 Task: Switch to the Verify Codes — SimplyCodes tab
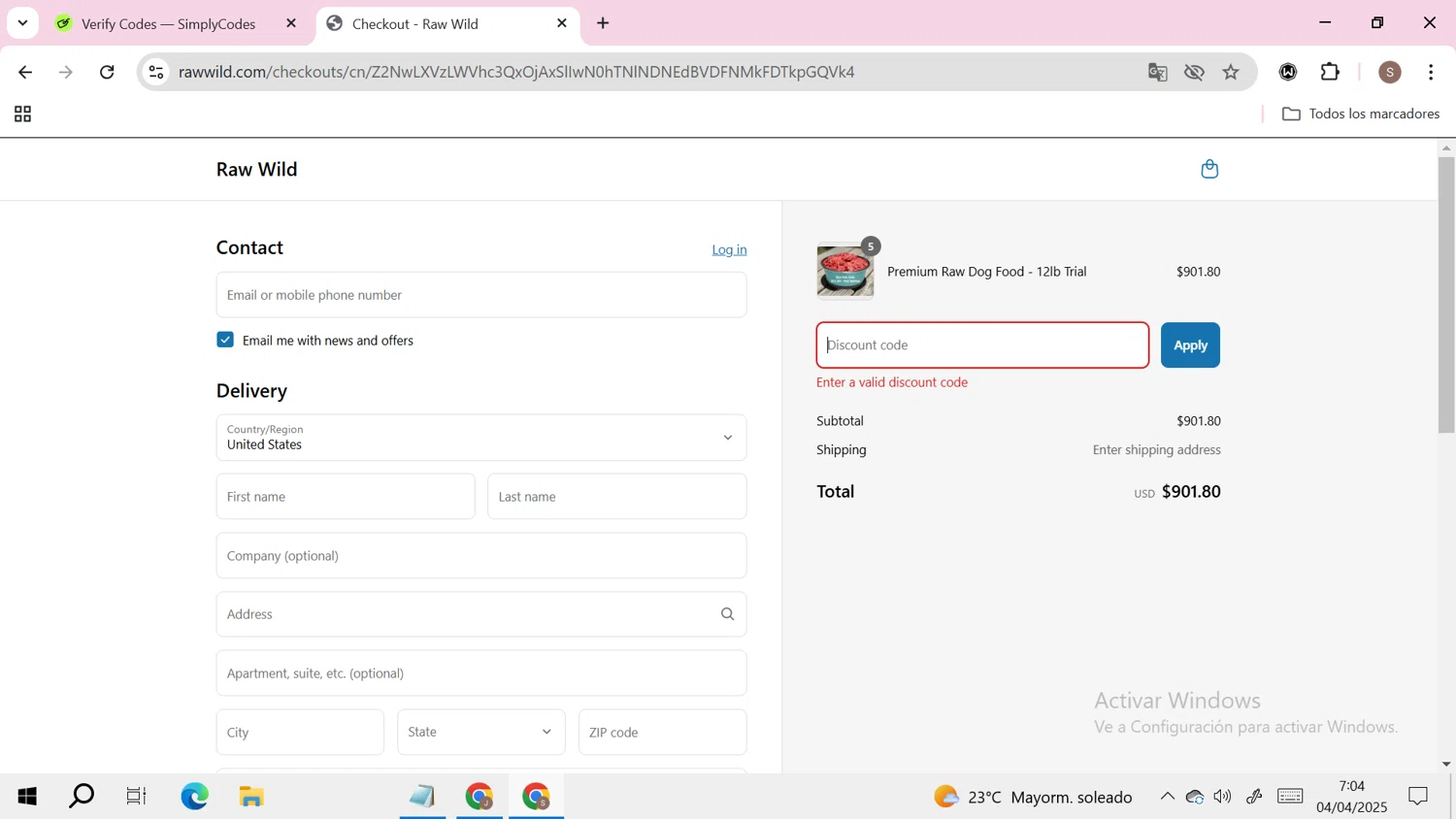[x=170, y=23]
